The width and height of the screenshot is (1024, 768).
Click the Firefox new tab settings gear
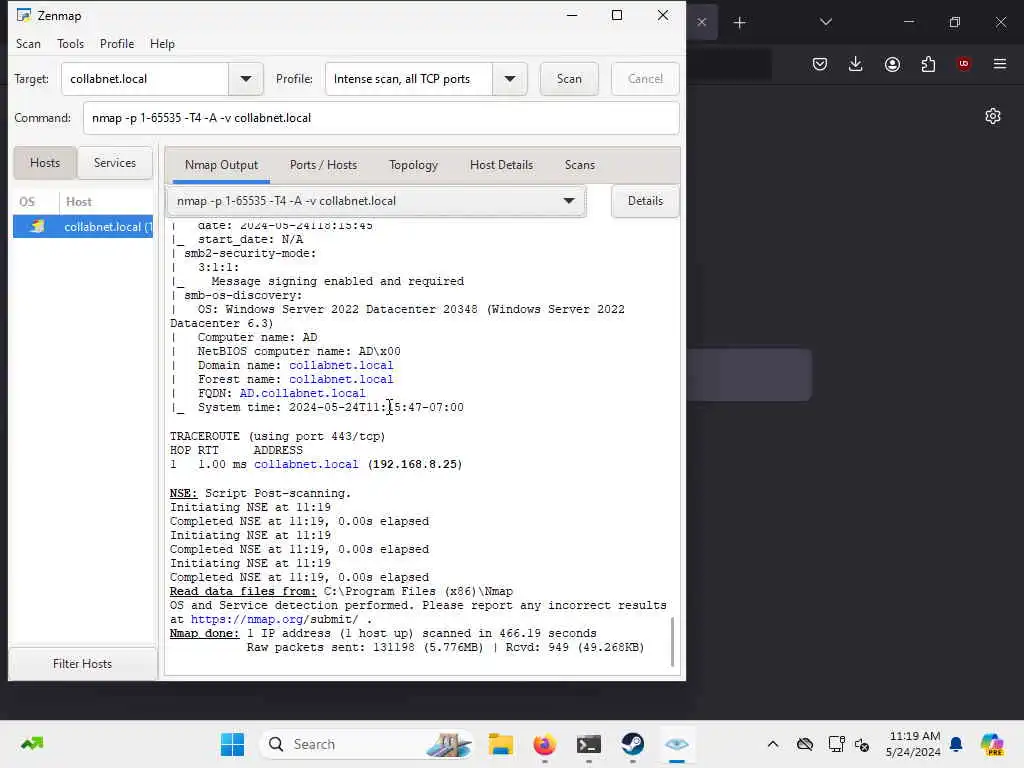[x=993, y=116]
